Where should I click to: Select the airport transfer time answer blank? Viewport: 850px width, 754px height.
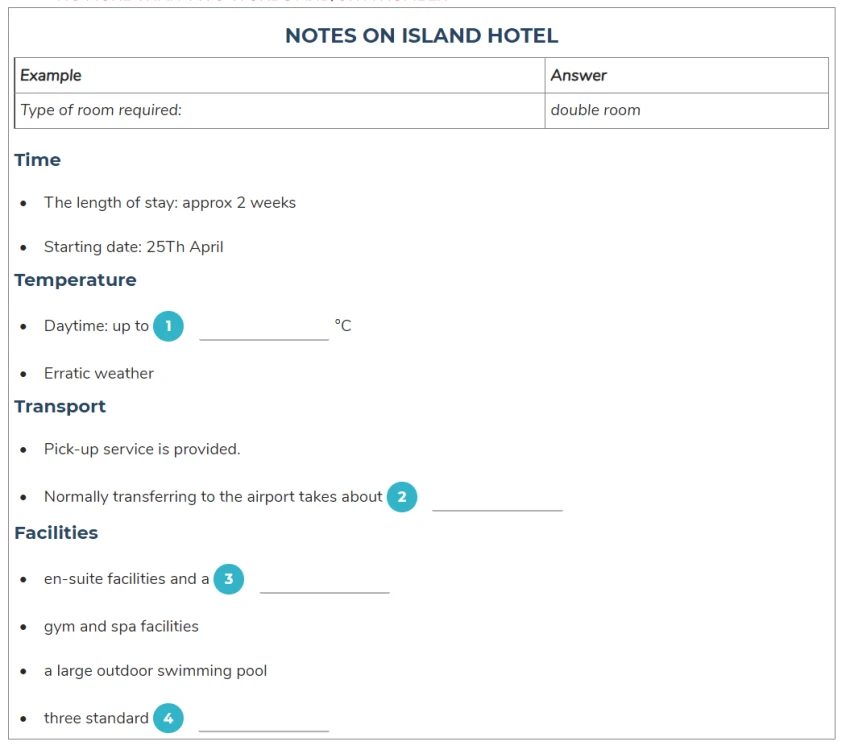coord(497,499)
